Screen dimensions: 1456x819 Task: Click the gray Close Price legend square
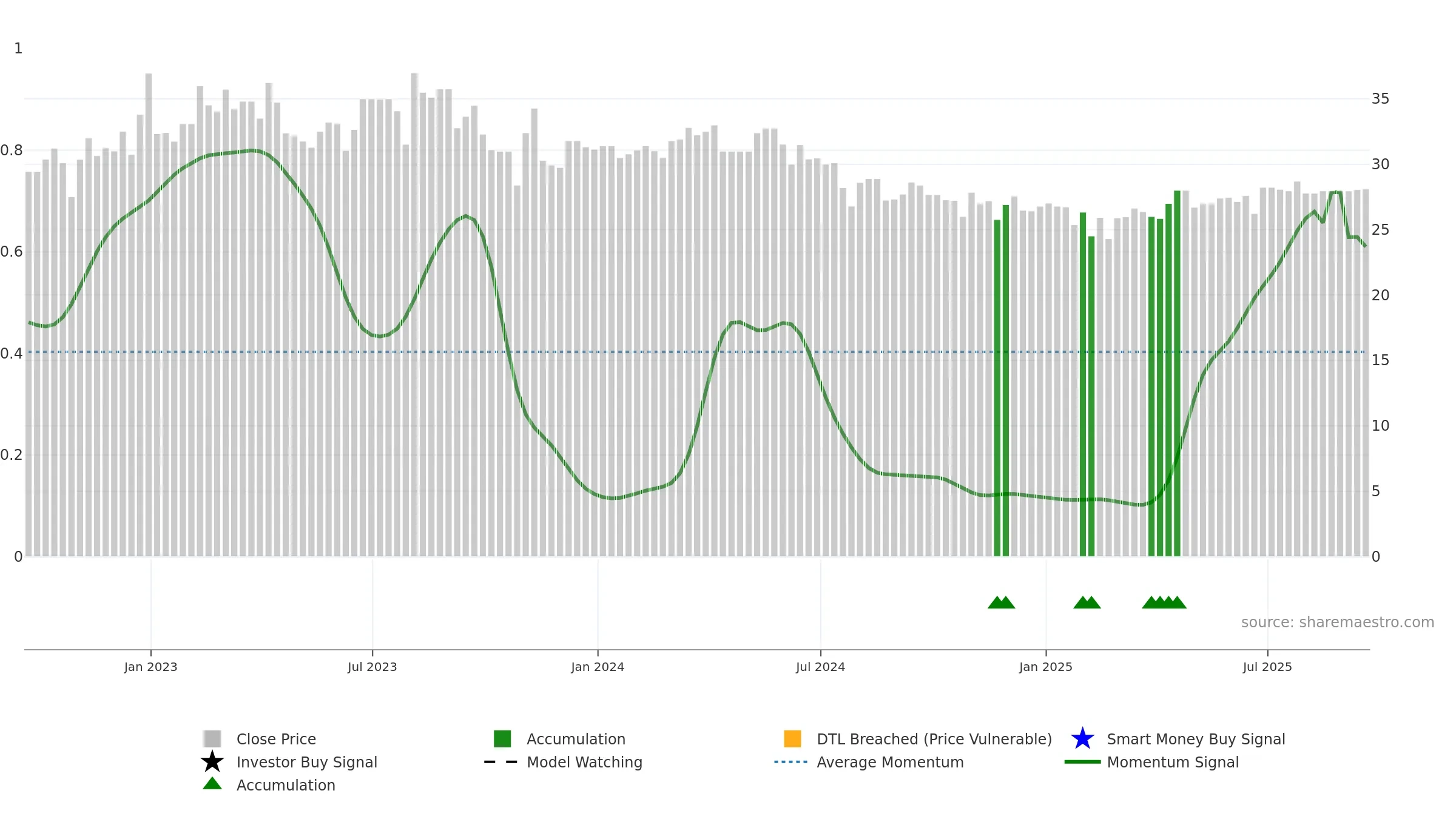[x=212, y=738]
